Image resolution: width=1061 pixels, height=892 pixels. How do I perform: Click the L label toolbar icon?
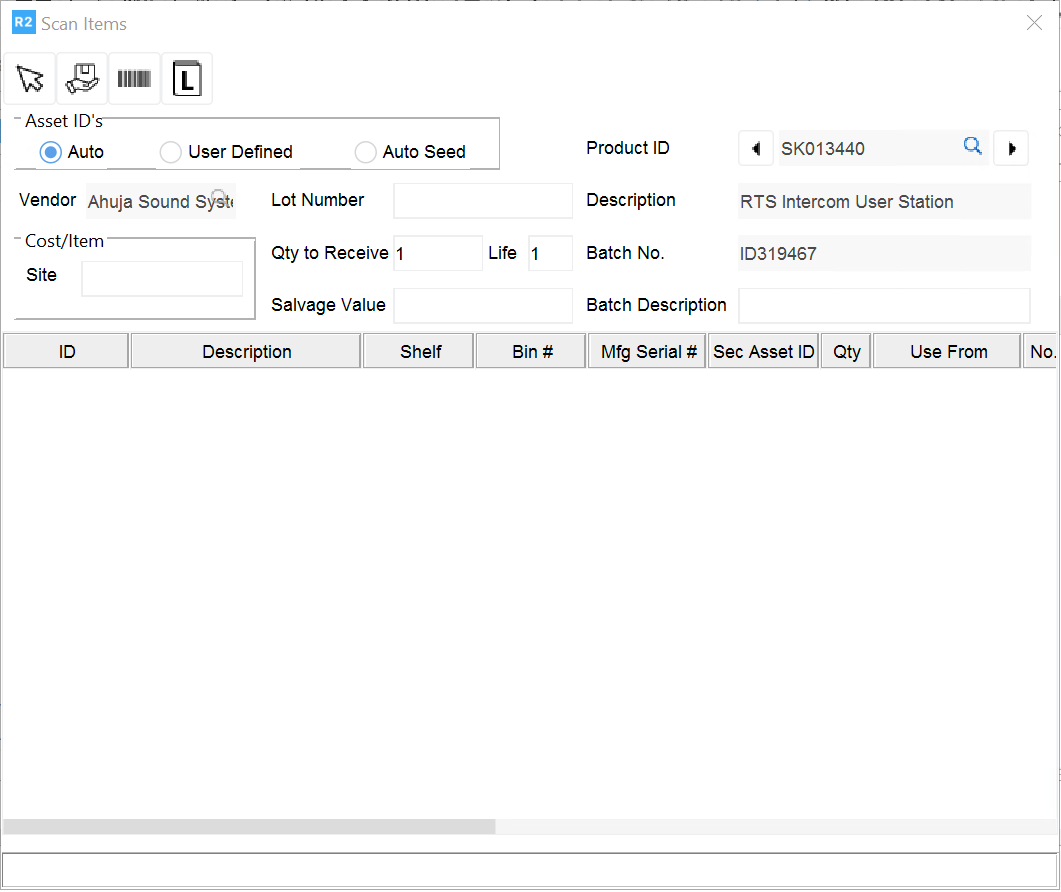[187, 79]
